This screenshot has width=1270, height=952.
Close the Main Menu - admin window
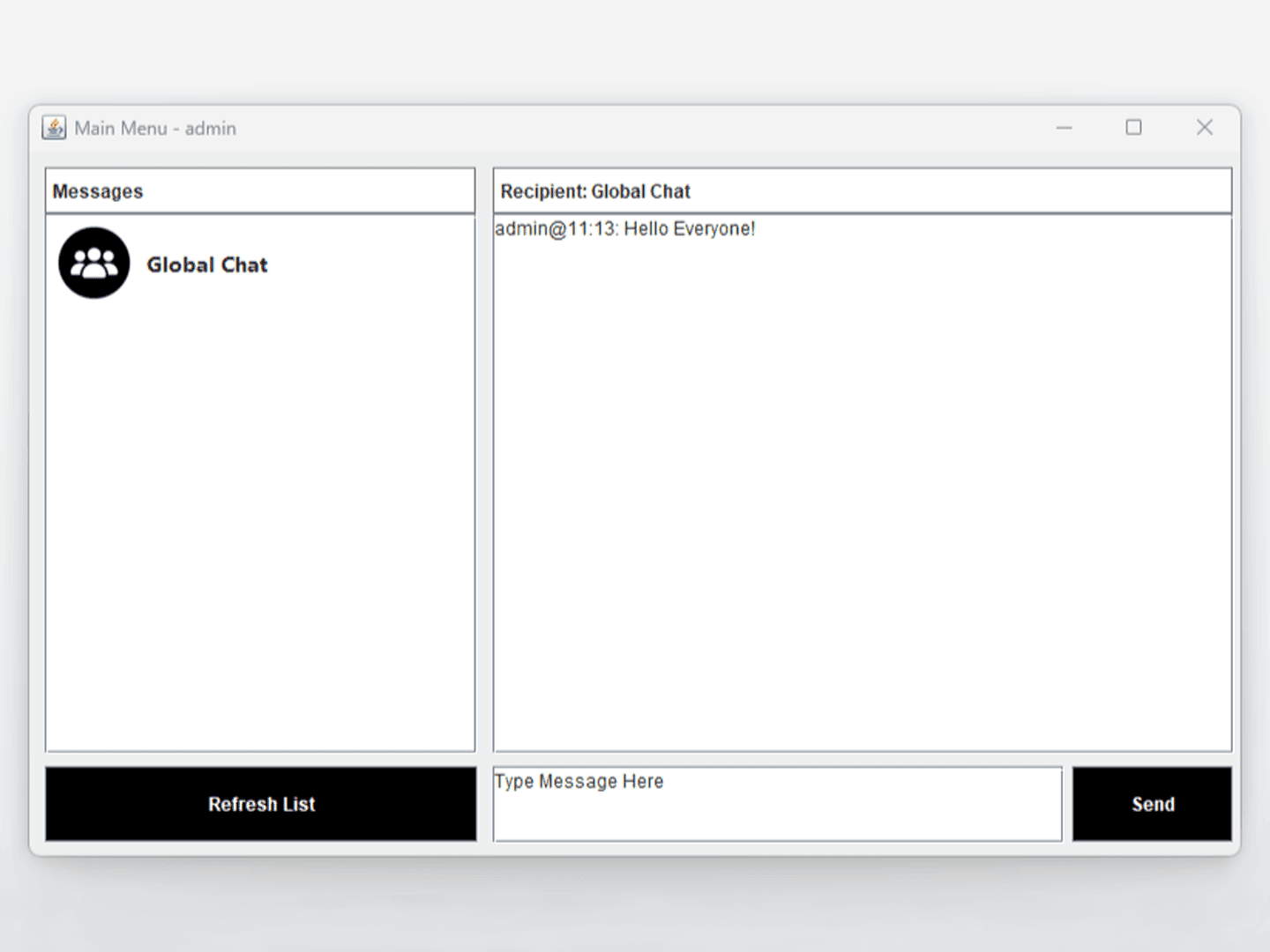click(x=1204, y=128)
